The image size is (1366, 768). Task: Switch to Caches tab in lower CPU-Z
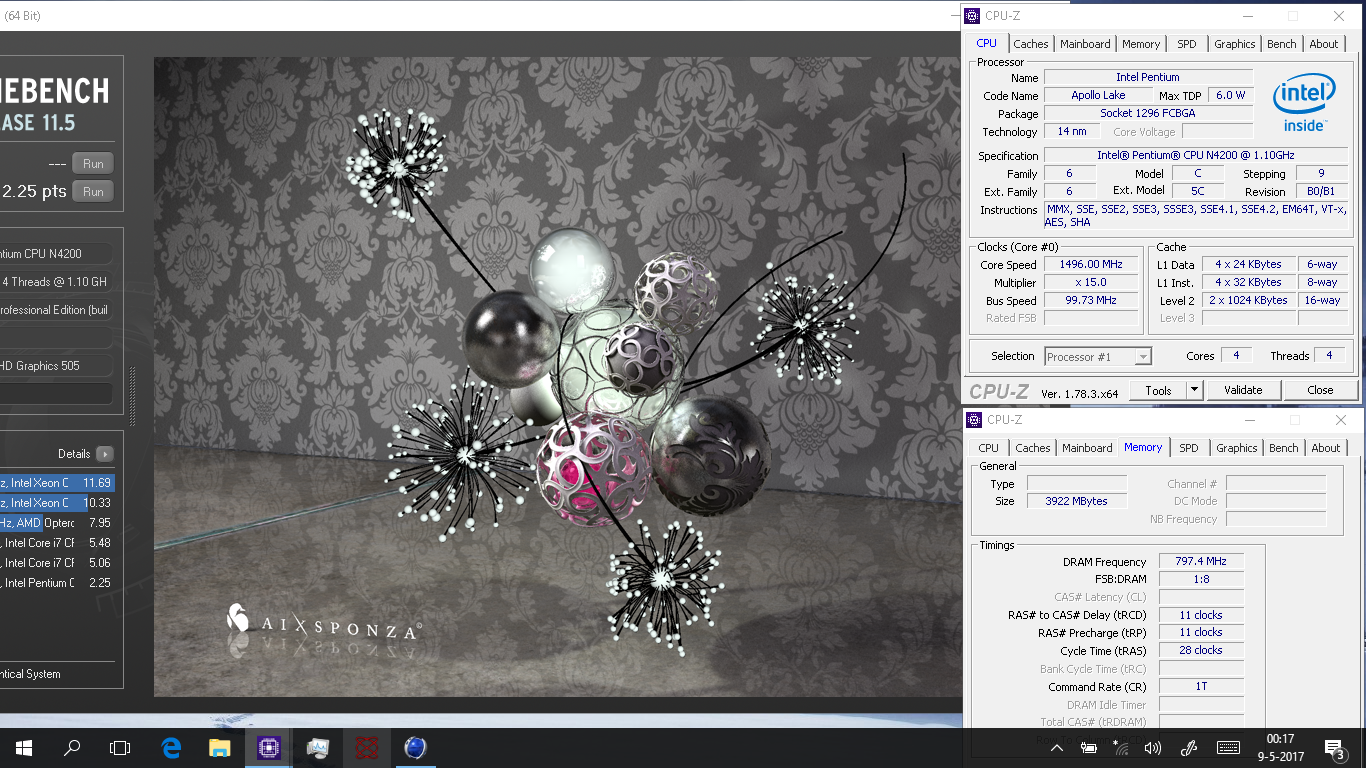[1033, 448]
